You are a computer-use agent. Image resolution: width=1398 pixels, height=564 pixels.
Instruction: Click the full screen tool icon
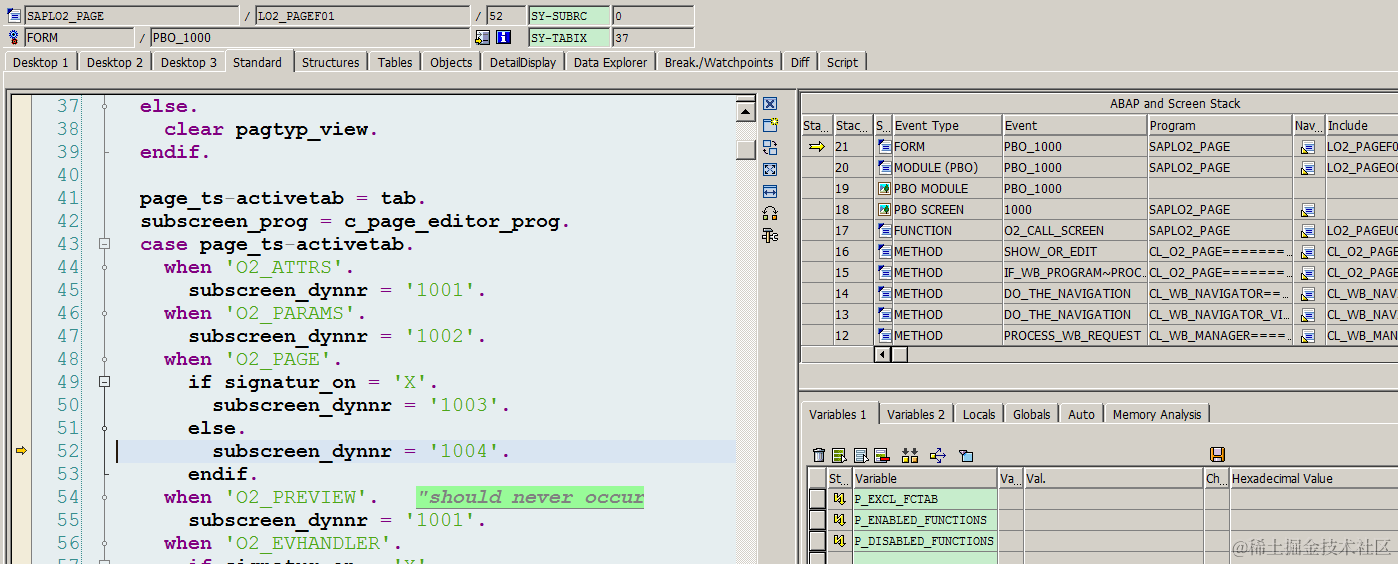point(770,169)
